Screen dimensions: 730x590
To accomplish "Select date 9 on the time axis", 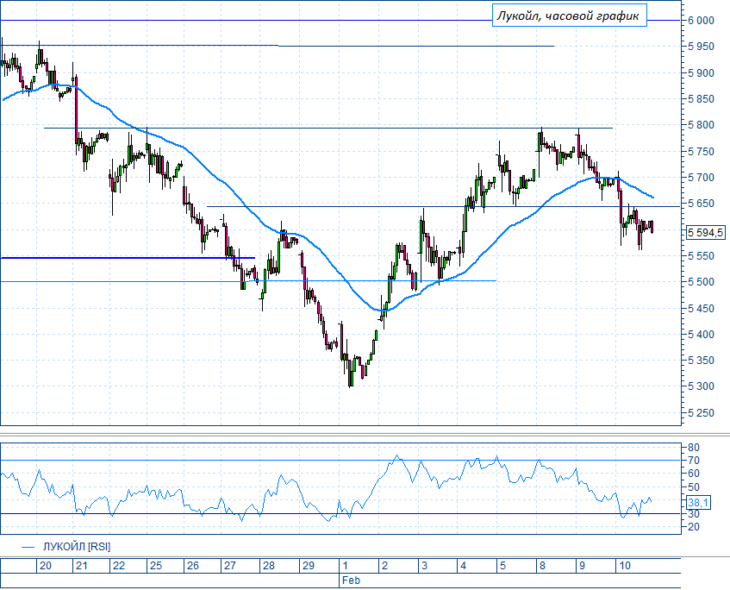I will 582,566.
